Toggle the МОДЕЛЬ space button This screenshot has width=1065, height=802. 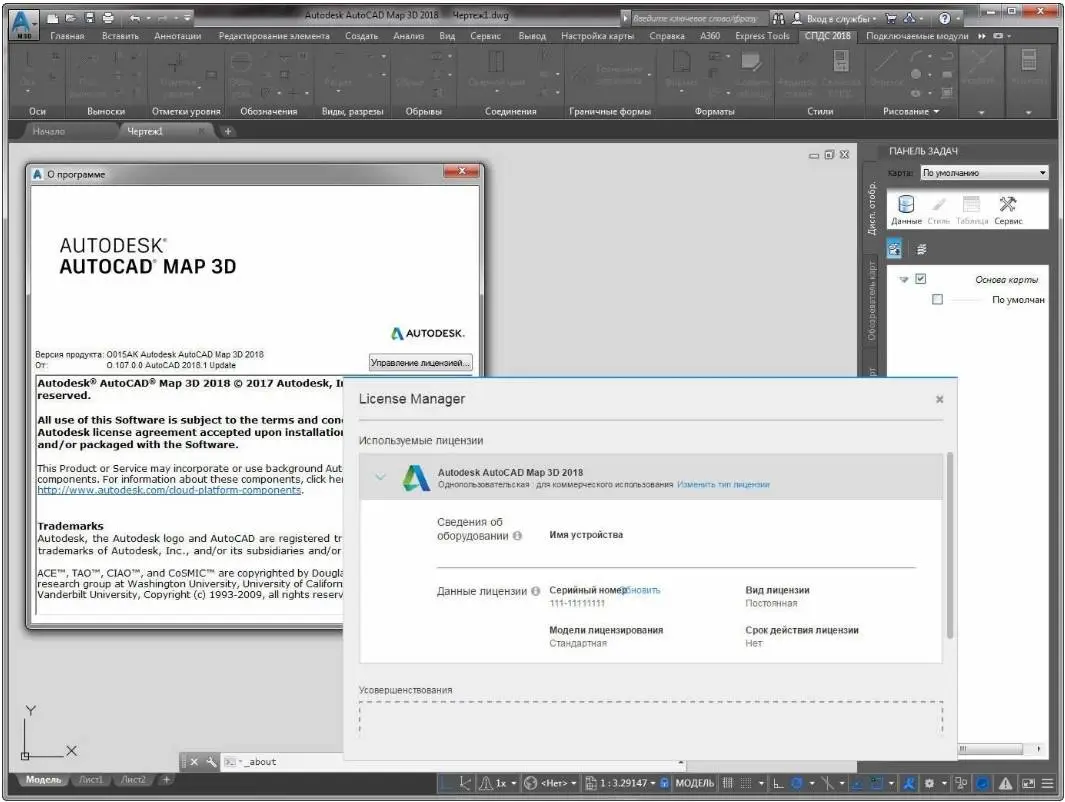695,783
